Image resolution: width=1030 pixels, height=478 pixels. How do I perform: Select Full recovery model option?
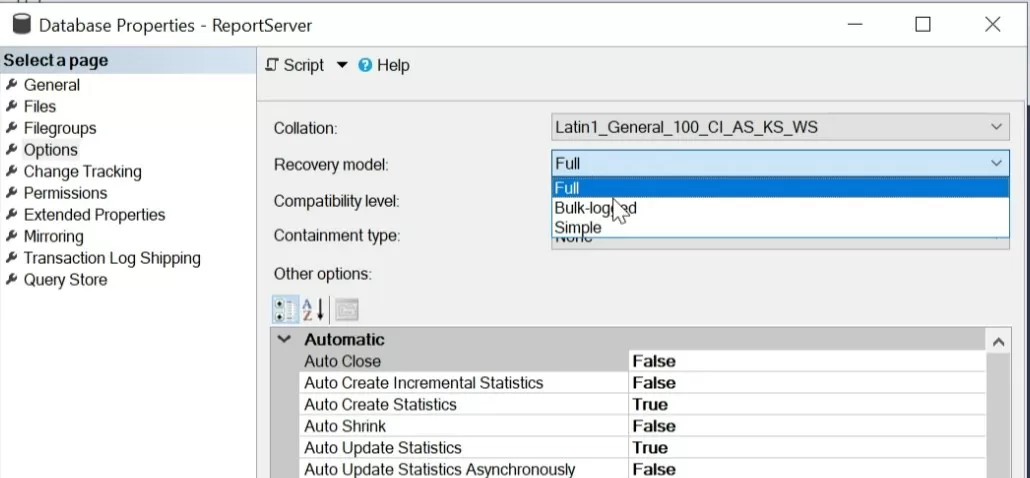pos(780,188)
